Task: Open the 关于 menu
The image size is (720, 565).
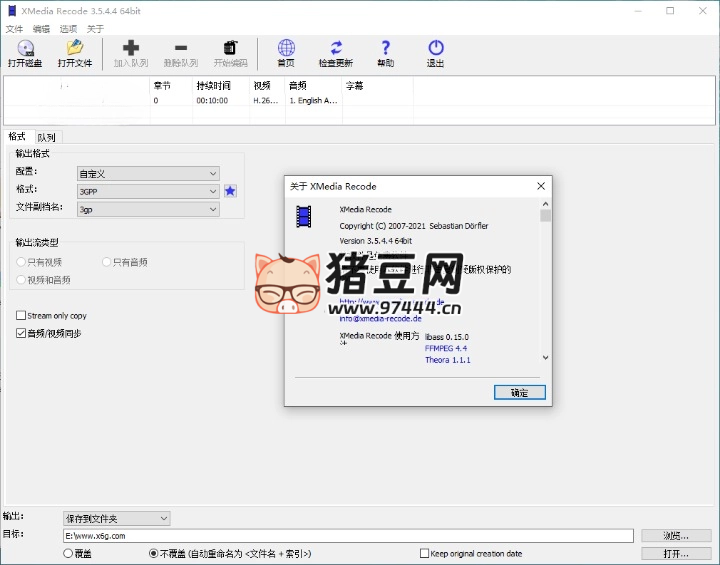Action: point(95,29)
